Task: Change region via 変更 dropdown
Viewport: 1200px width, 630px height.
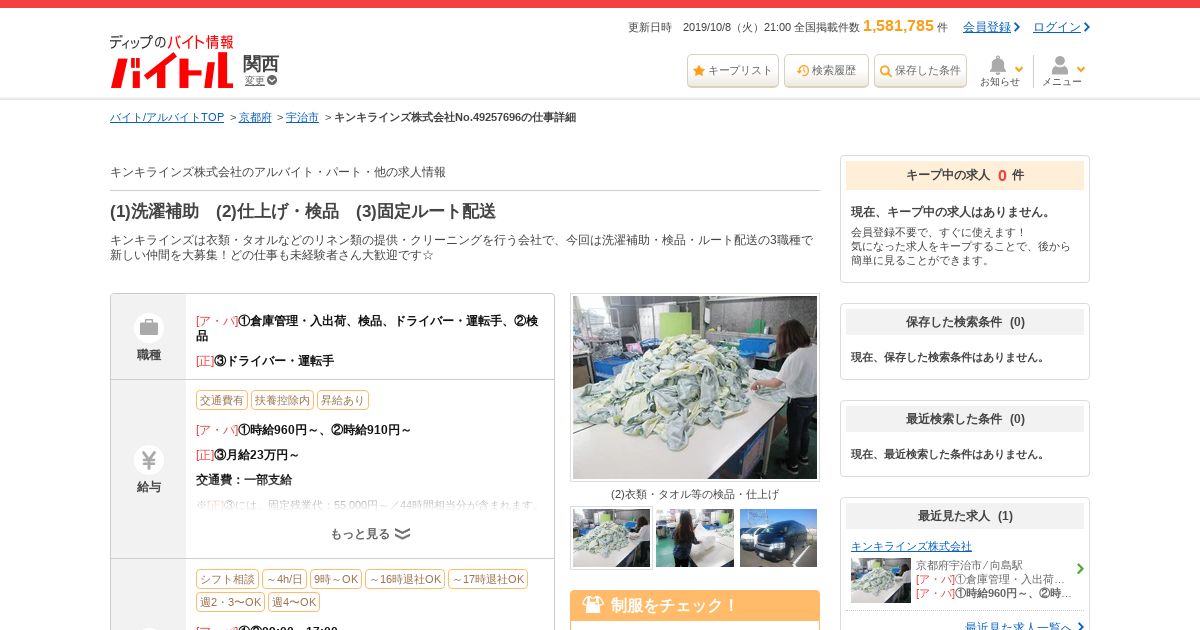Action: [x=261, y=81]
